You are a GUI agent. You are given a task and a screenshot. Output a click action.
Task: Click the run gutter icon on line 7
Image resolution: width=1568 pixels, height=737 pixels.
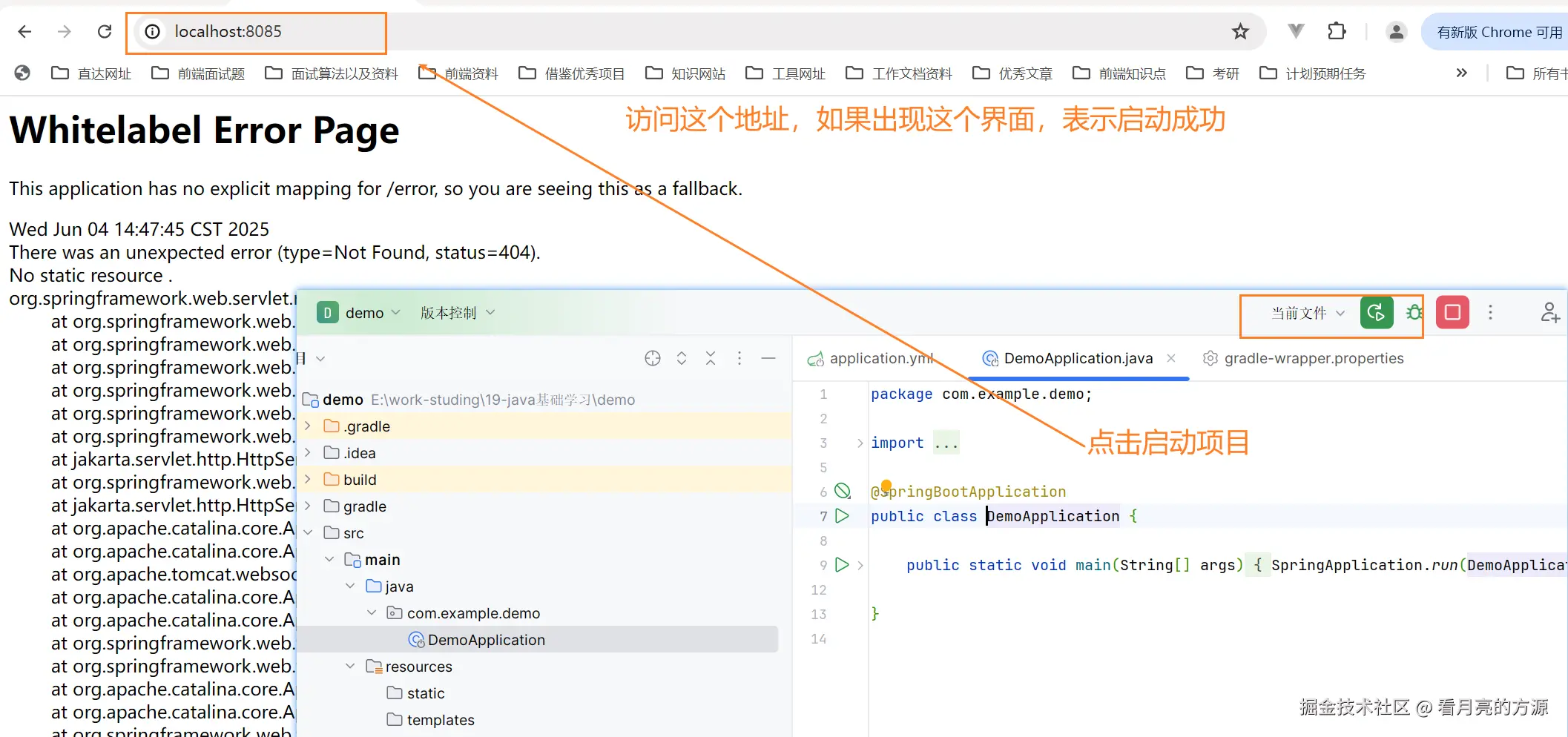842,516
